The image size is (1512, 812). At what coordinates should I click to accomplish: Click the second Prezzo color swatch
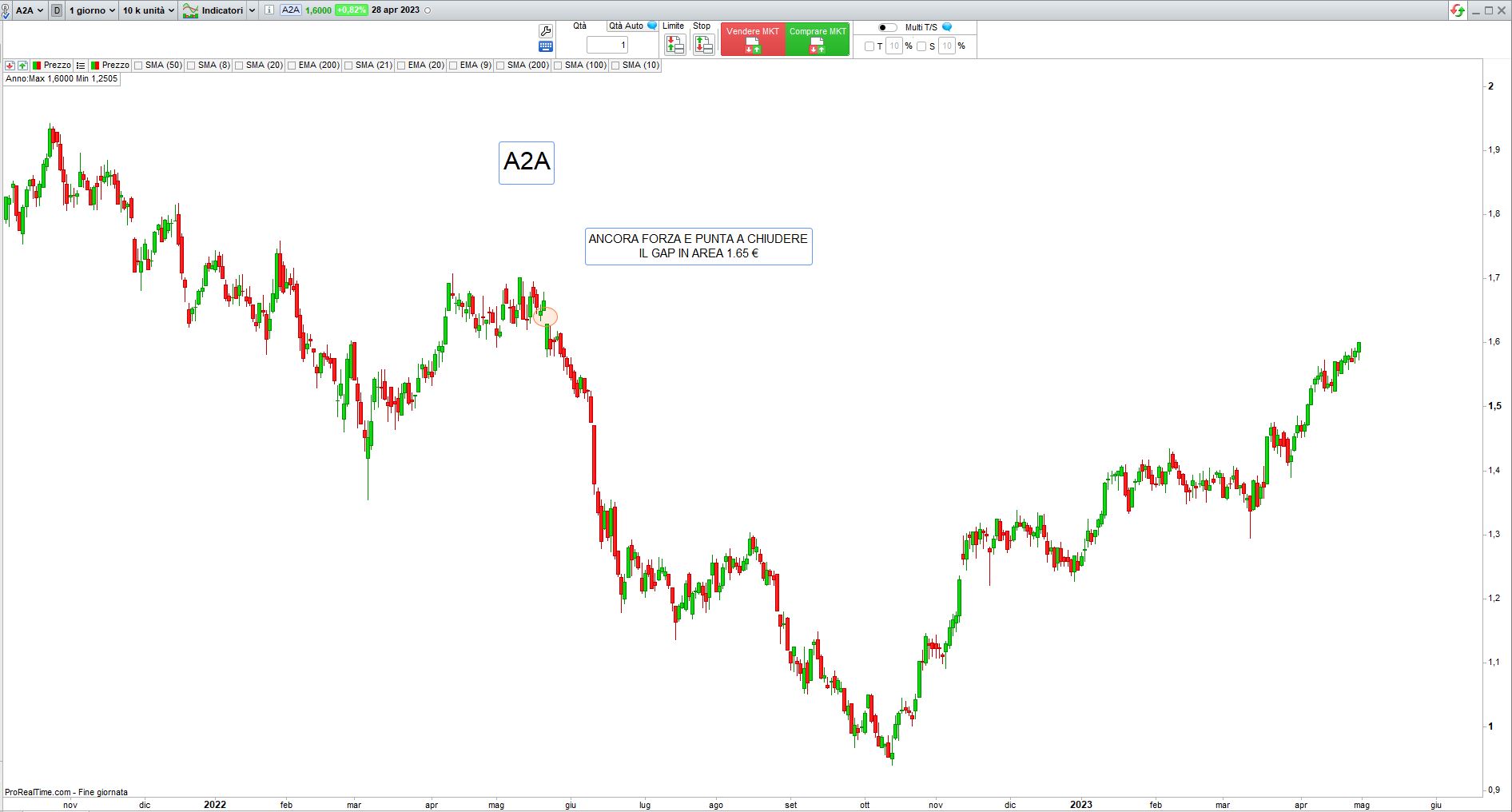95,66
